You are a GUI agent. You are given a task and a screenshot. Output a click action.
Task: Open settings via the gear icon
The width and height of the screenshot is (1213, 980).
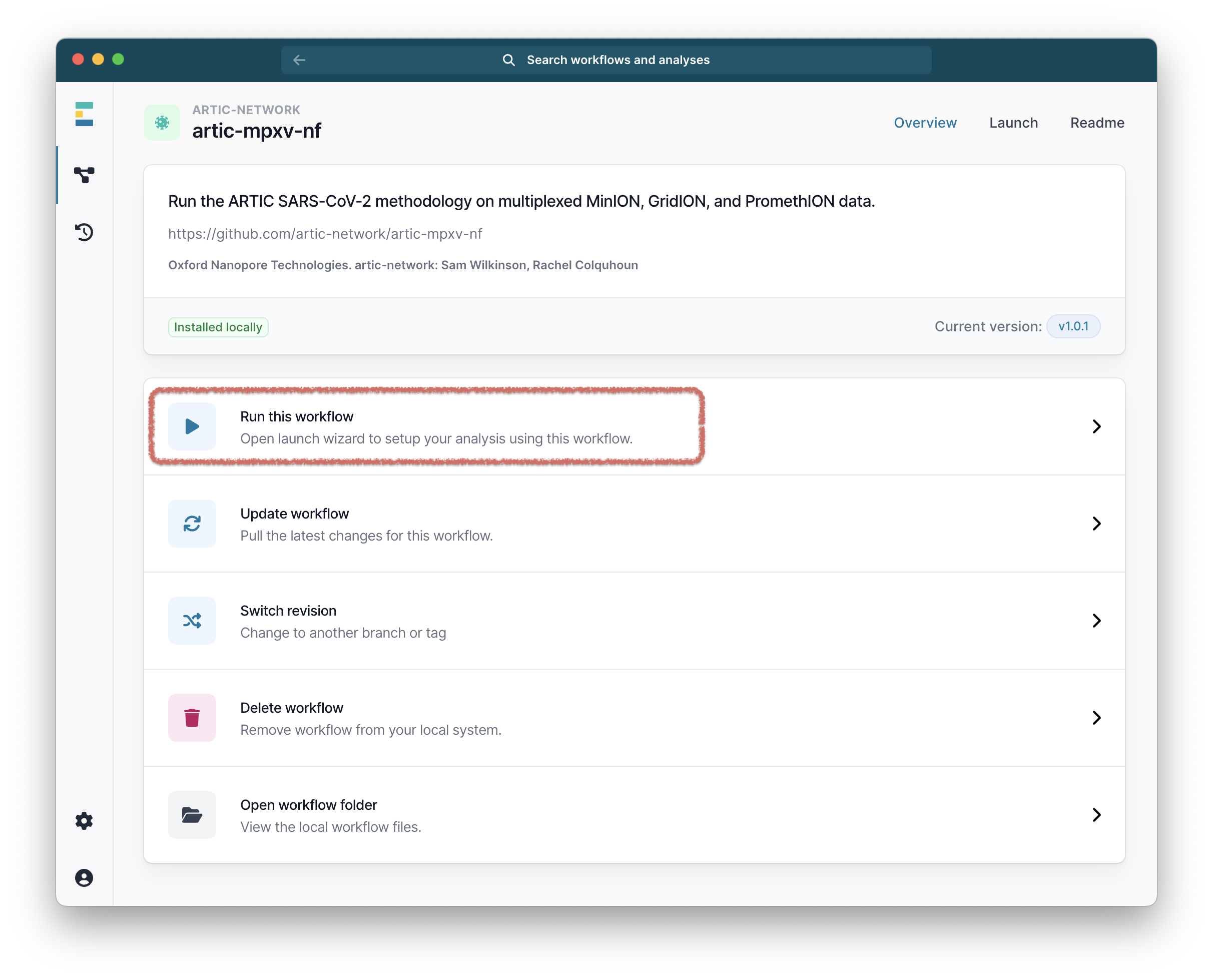click(84, 820)
